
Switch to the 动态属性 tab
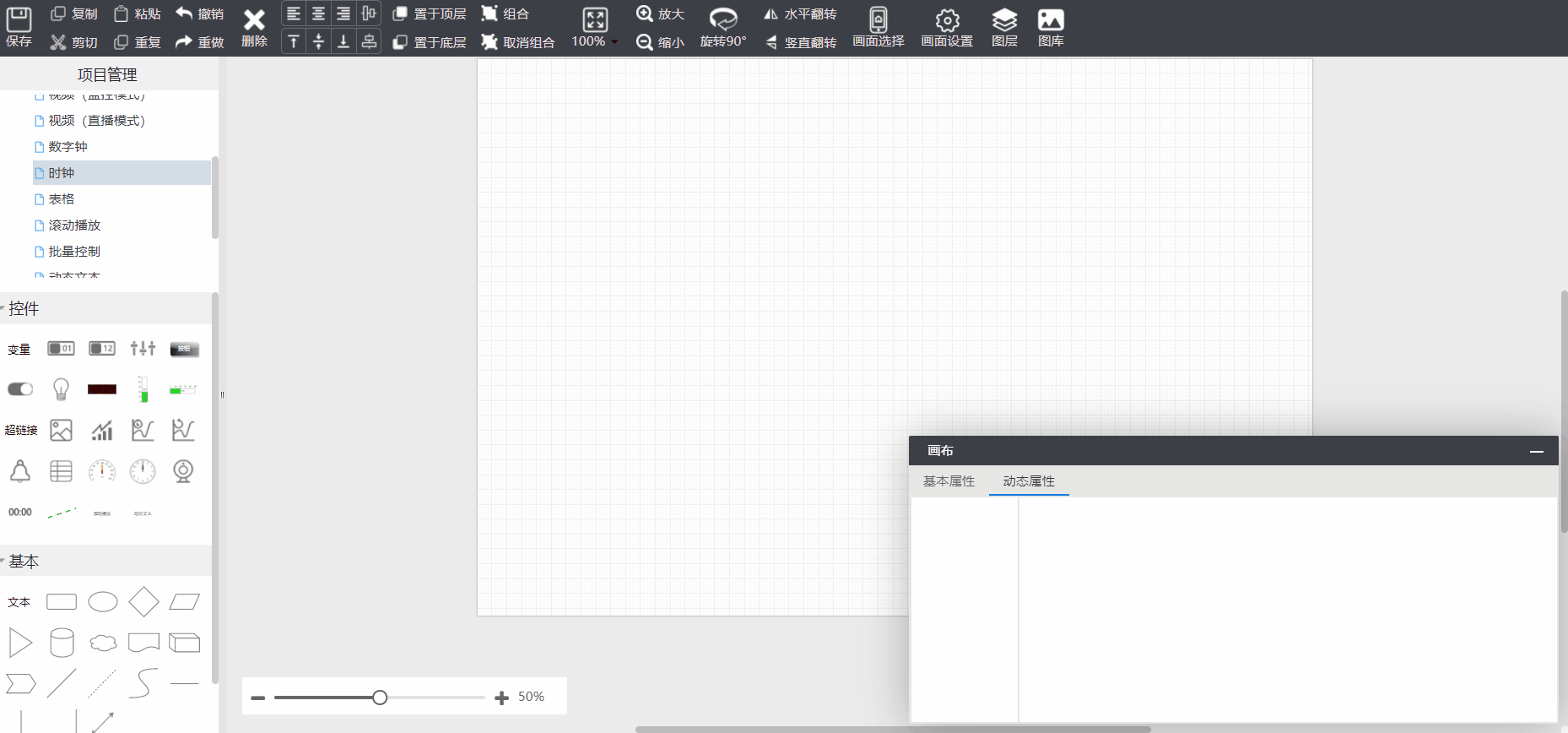[1028, 481]
